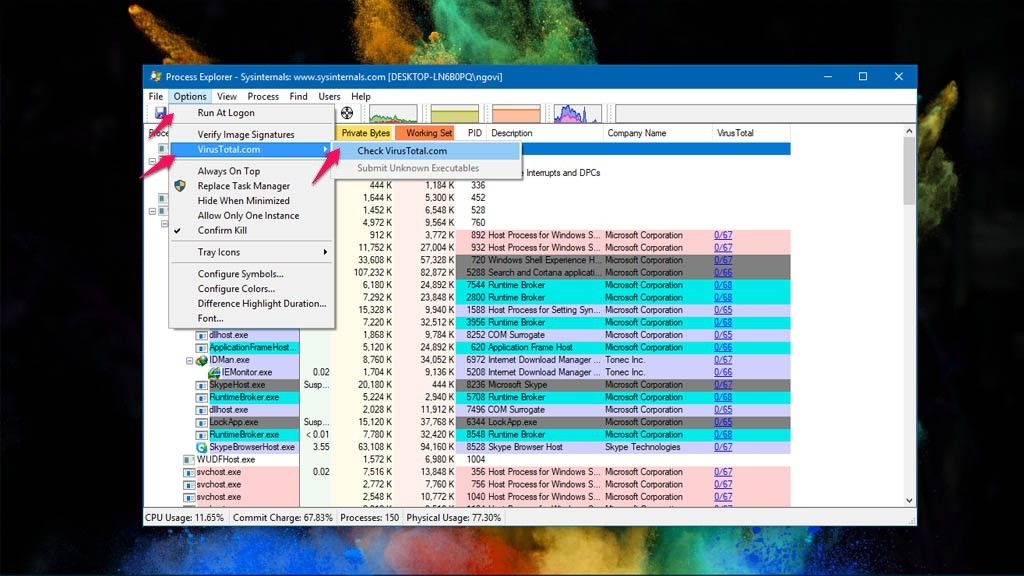
Task: Open the Process menu
Action: click(x=263, y=96)
